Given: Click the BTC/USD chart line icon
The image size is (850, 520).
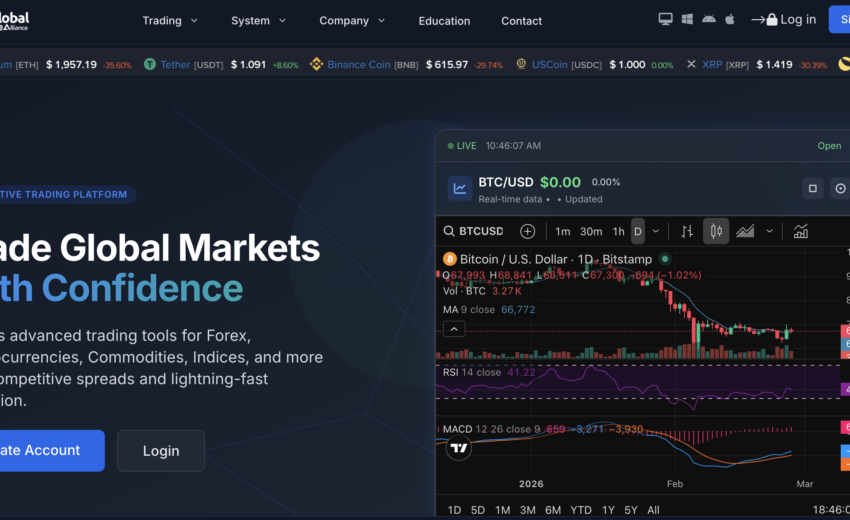Looking at the screenshot, I should 460,189.
